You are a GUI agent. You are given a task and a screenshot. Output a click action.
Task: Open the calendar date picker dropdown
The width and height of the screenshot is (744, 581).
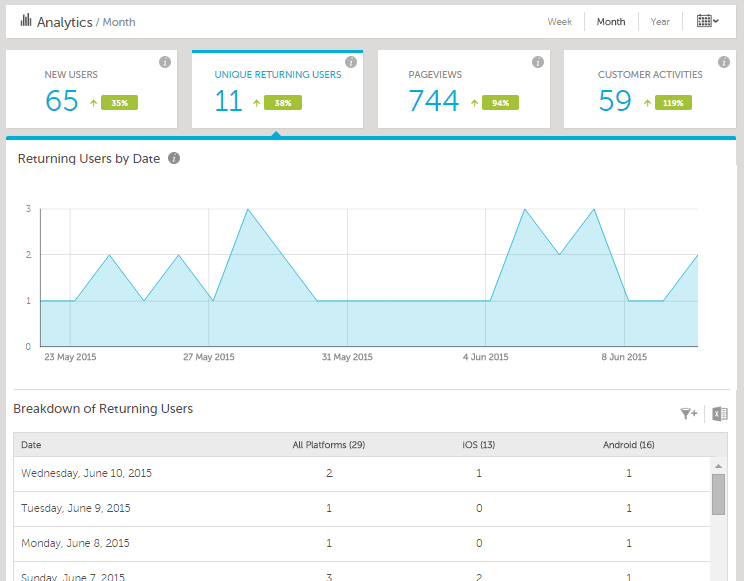pos(707,21)
